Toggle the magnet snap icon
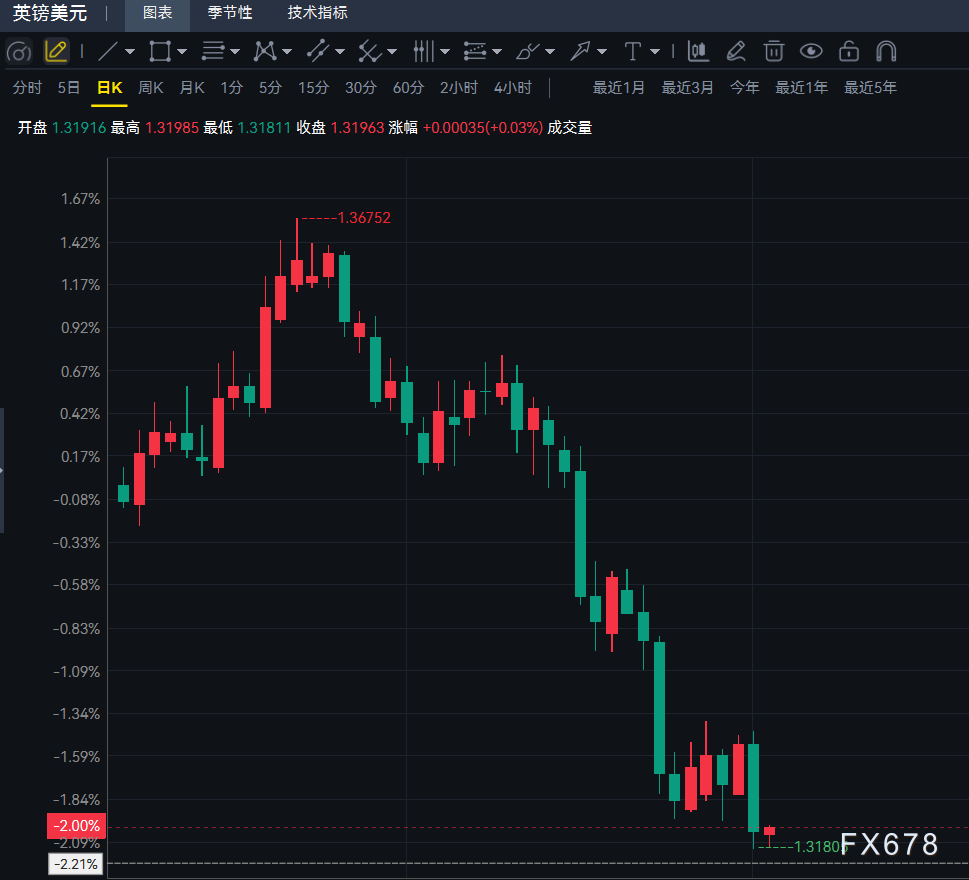 click(886, 51)
